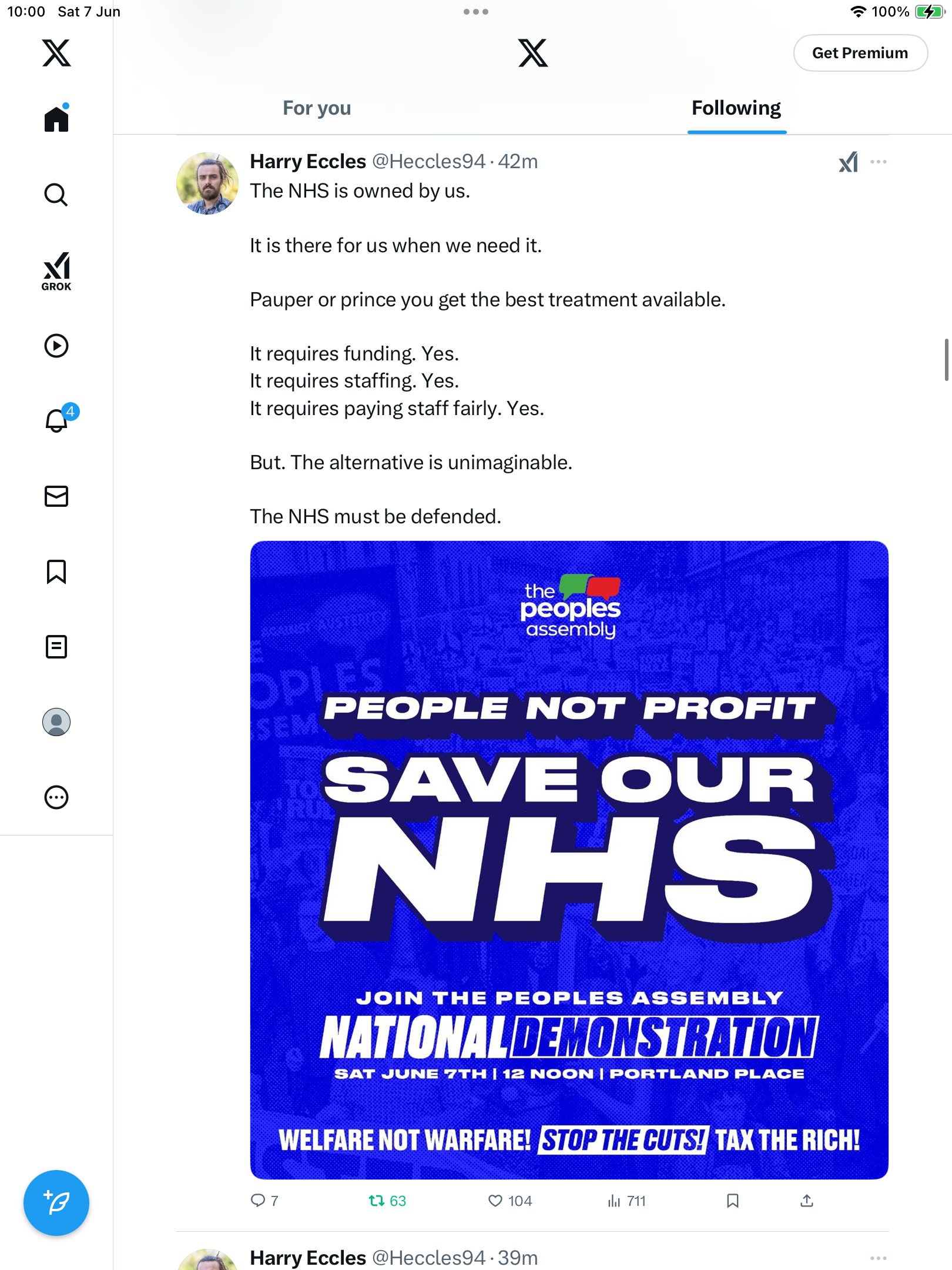Toggle bookmark on Harry Eccles' post
Viewport: 952px width, 1270px height.
pyautogui.click(x=732, y=1201)
